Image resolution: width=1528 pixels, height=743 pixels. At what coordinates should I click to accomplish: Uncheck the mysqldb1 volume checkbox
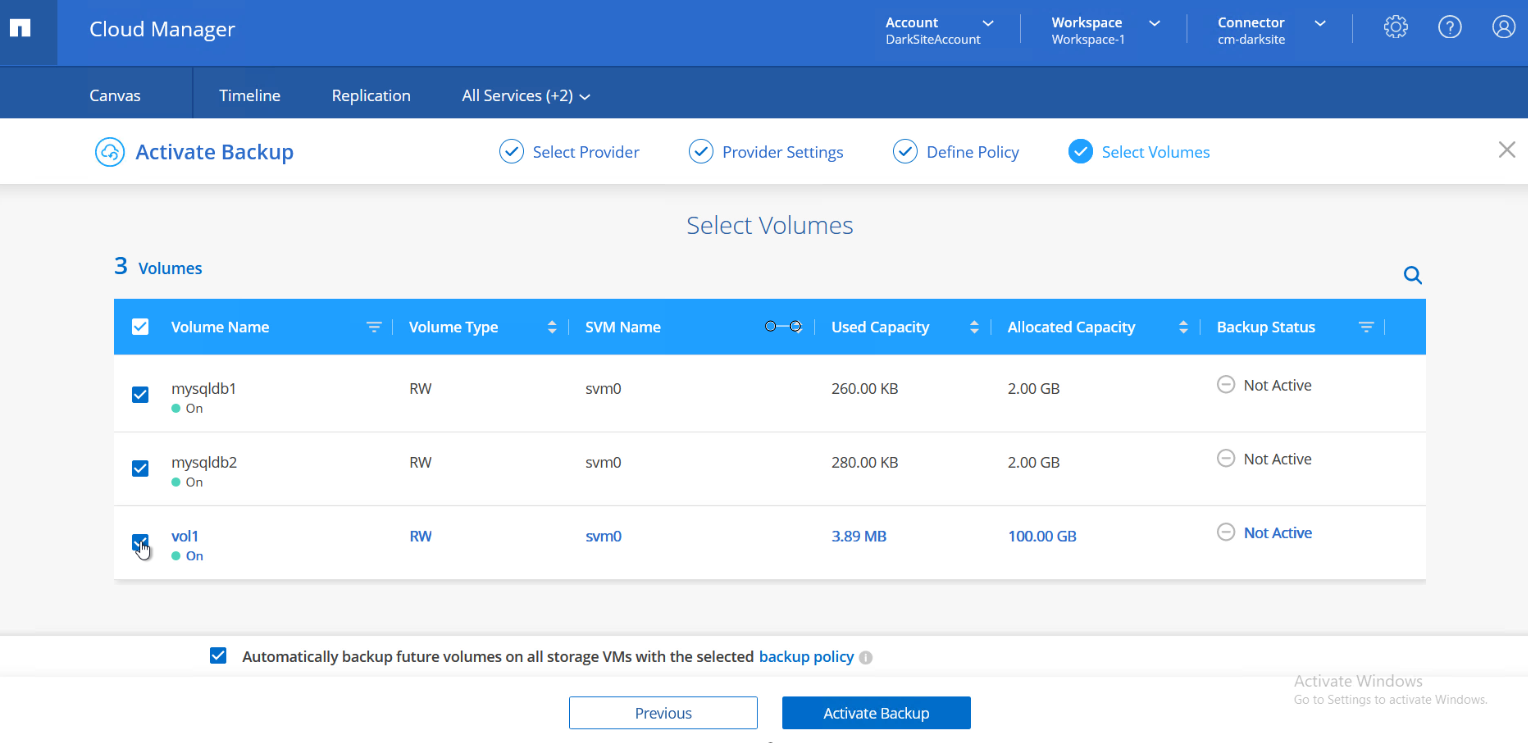coord(140,394)
